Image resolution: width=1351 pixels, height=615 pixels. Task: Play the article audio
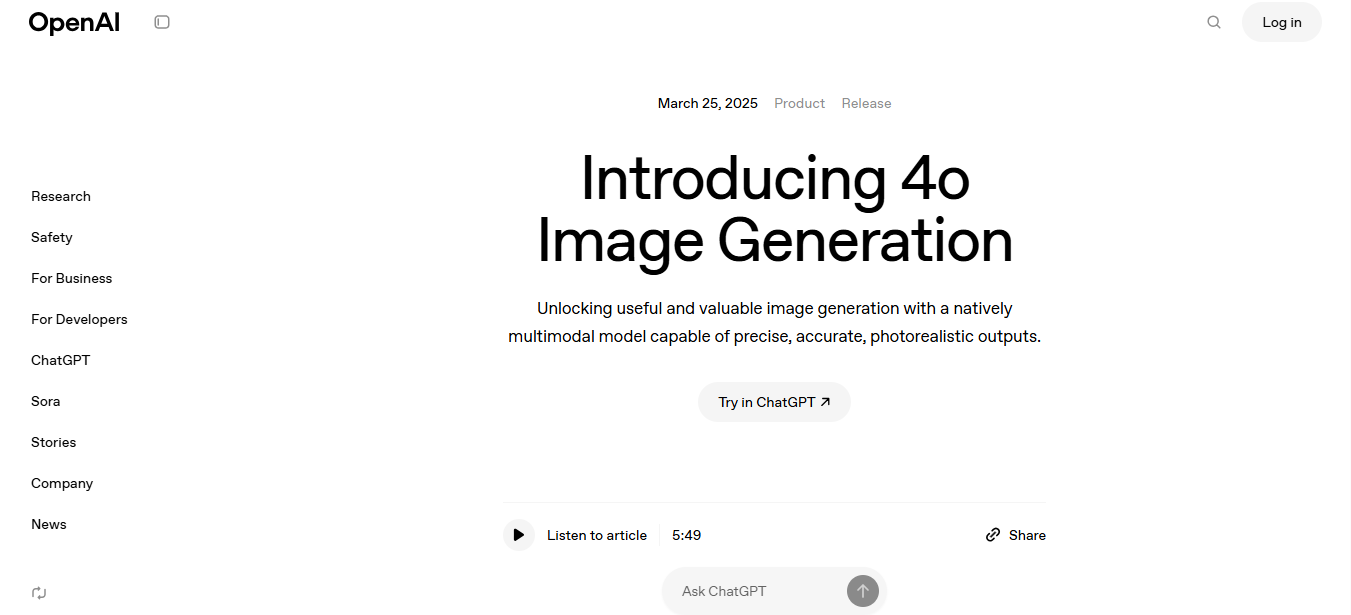tap(518, 535)
